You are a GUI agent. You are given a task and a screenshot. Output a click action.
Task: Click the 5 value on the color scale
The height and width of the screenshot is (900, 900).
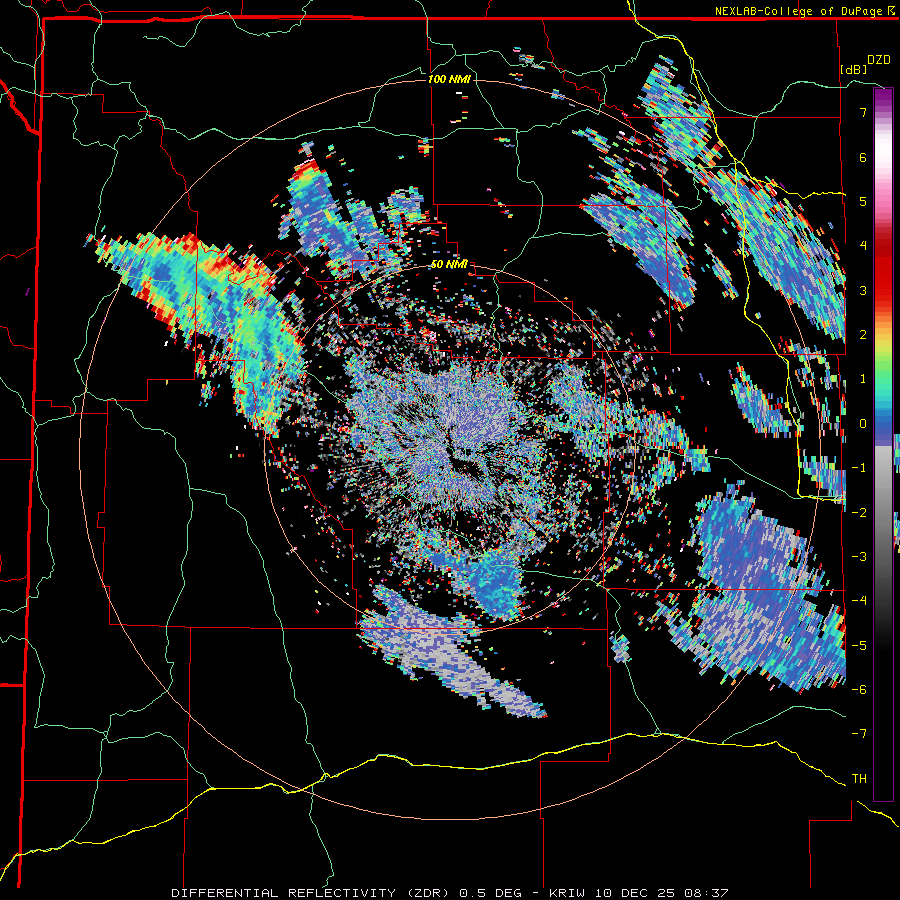[863, 201]
